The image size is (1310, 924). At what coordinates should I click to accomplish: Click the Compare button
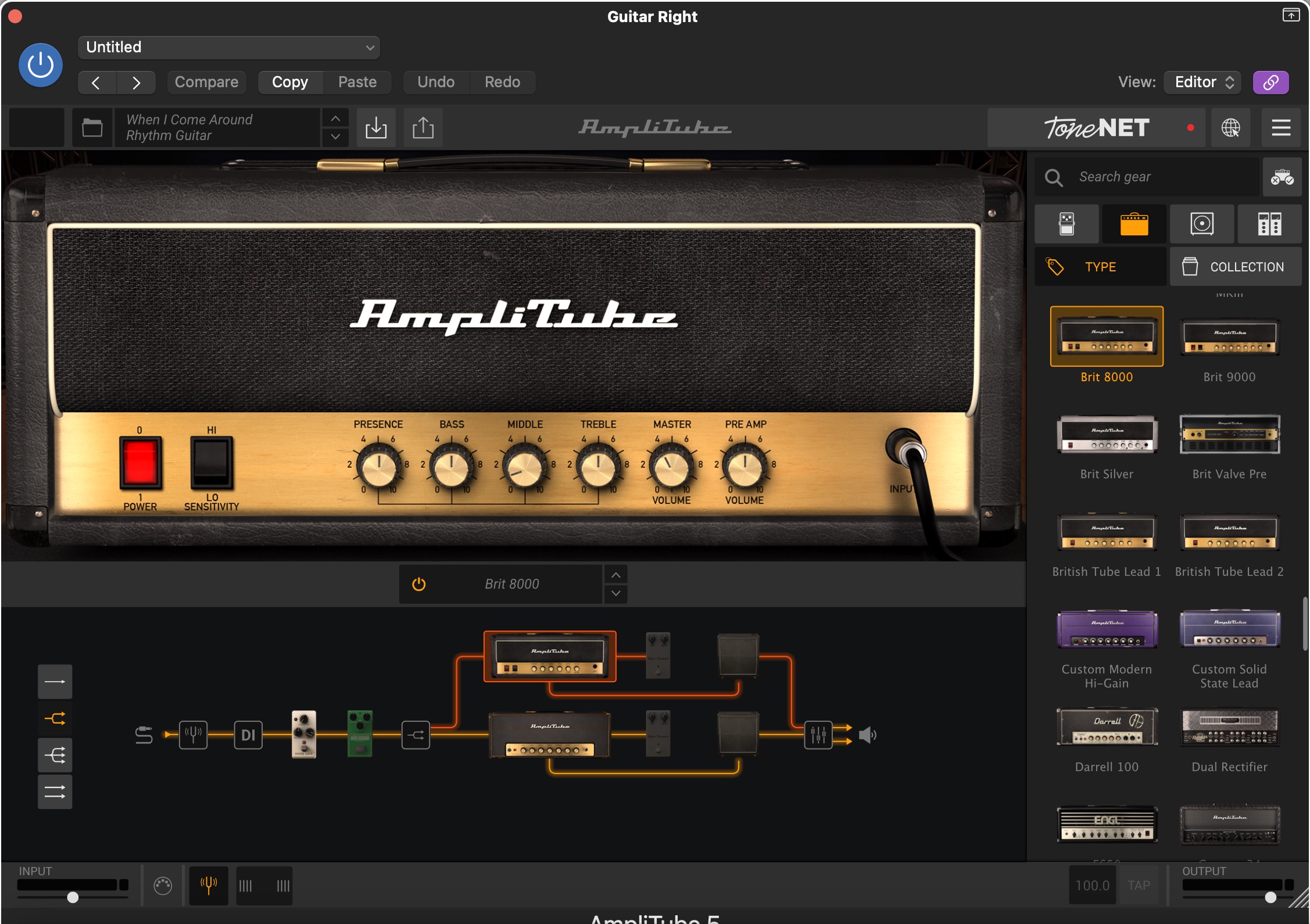[206, 82]
